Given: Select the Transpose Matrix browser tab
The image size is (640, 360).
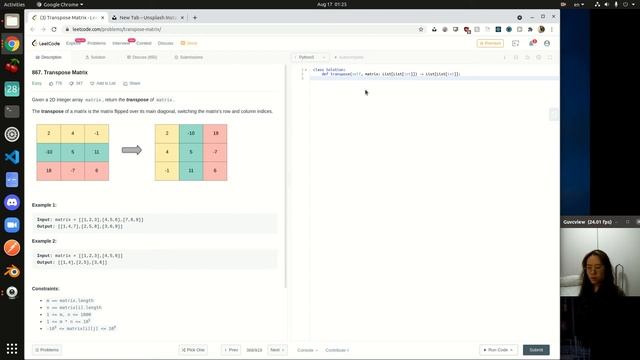Looking at the screenshot, I should click(68, 18).
